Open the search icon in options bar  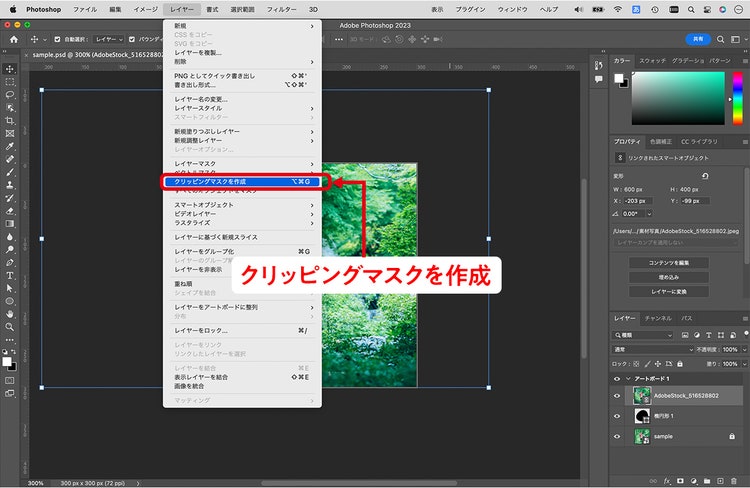720,40
